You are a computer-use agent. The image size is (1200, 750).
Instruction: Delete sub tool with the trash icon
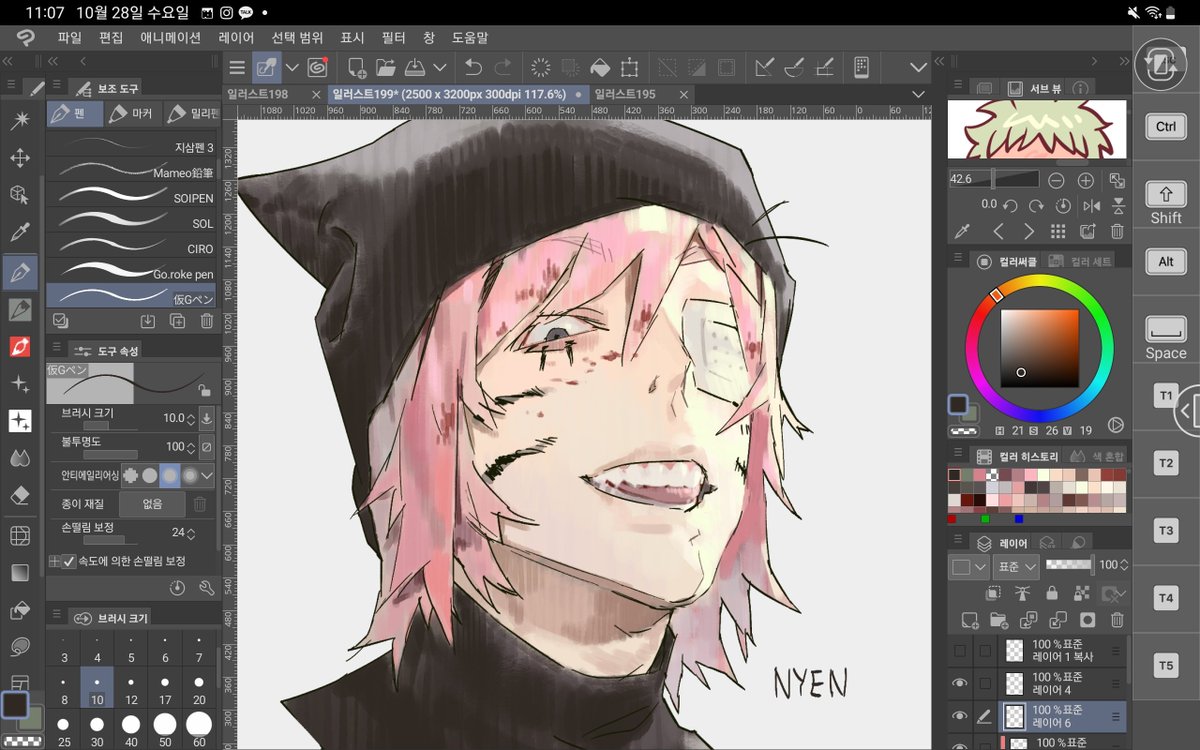click(x=207, y=321)
